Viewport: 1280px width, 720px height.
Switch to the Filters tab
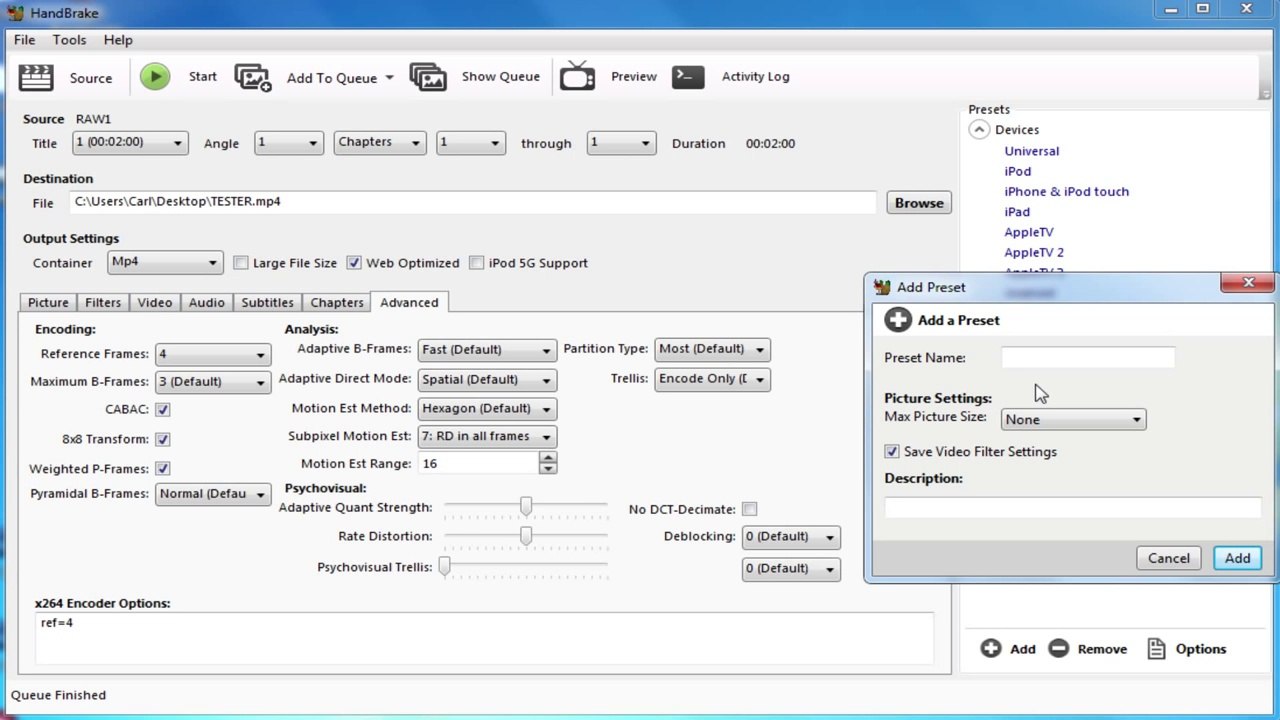(x=103, y=302)
